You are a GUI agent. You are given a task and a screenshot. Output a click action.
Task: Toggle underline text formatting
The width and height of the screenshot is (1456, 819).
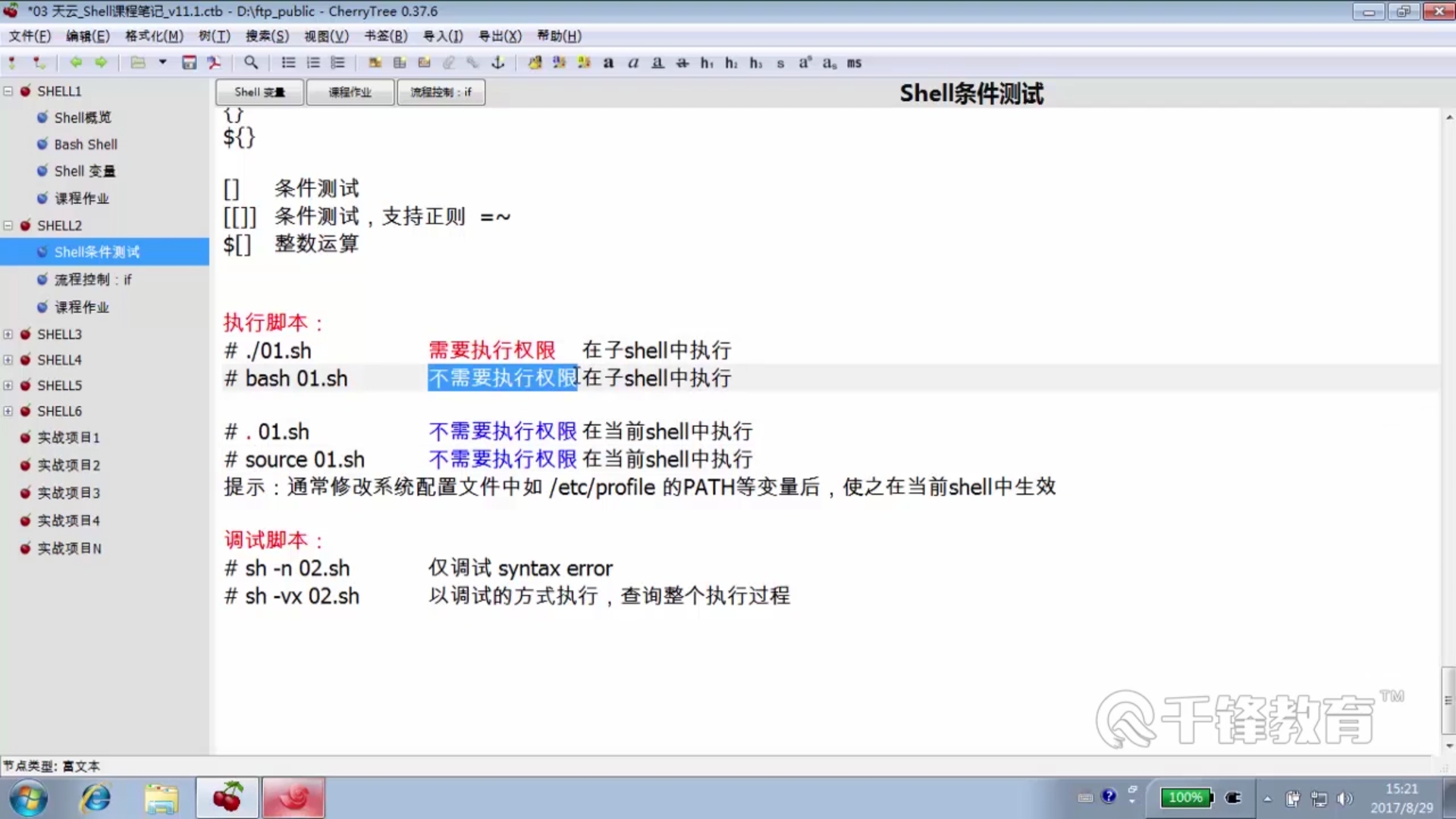coord(657,63)
